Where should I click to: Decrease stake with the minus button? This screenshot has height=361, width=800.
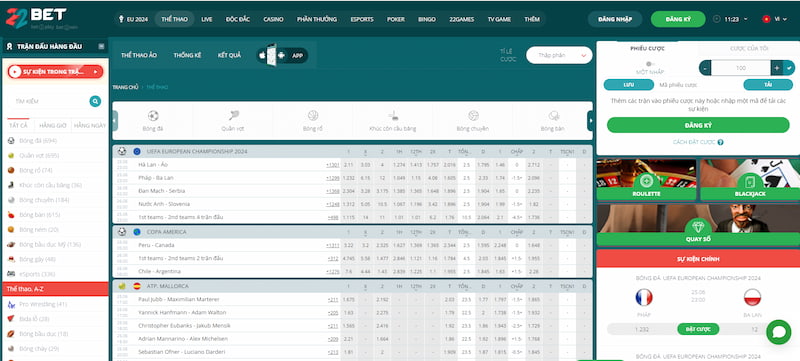[x=705, y=68]
